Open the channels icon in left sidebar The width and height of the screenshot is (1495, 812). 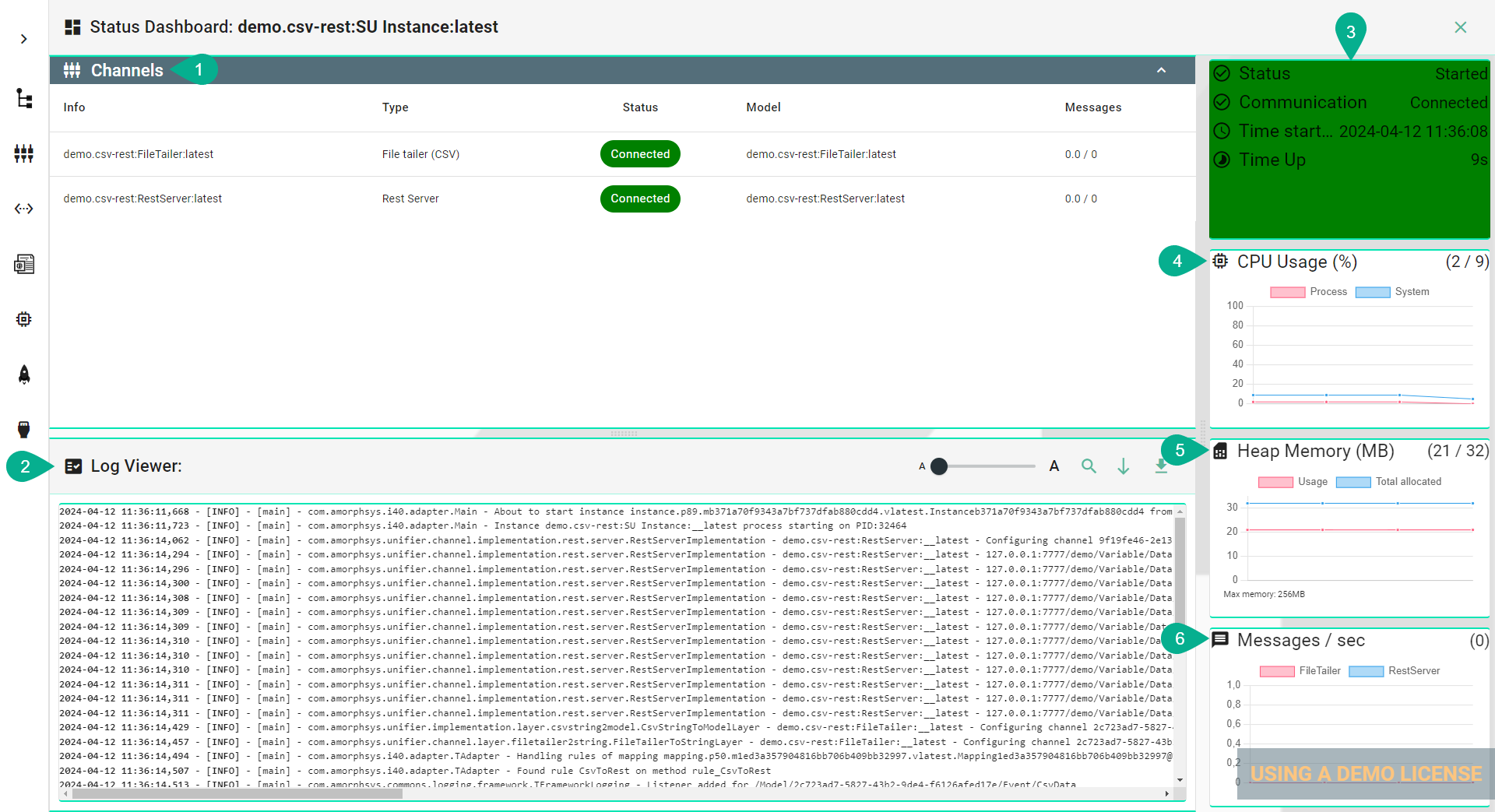coord(24,153)
